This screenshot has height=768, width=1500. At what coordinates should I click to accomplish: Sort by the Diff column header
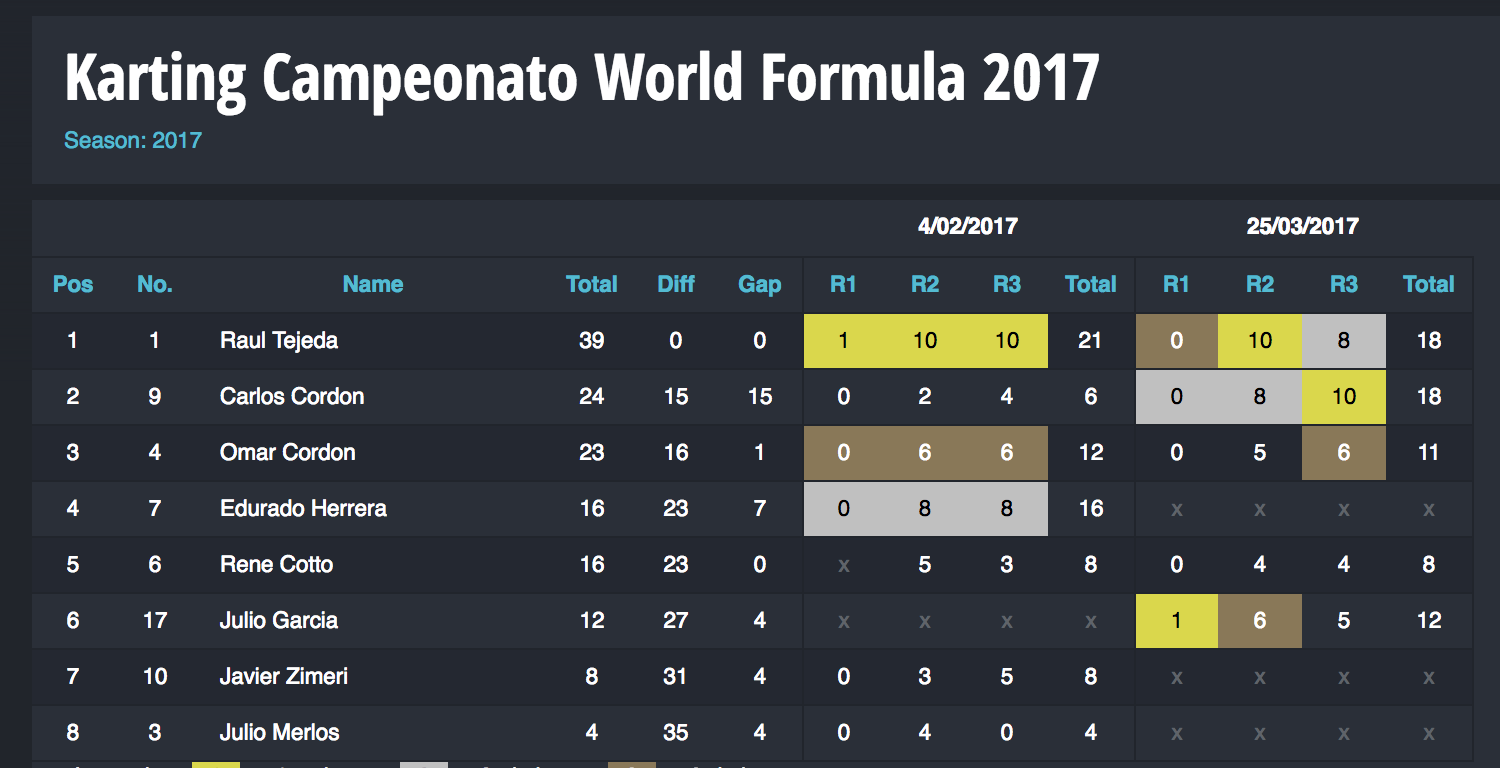coord(676,284)
